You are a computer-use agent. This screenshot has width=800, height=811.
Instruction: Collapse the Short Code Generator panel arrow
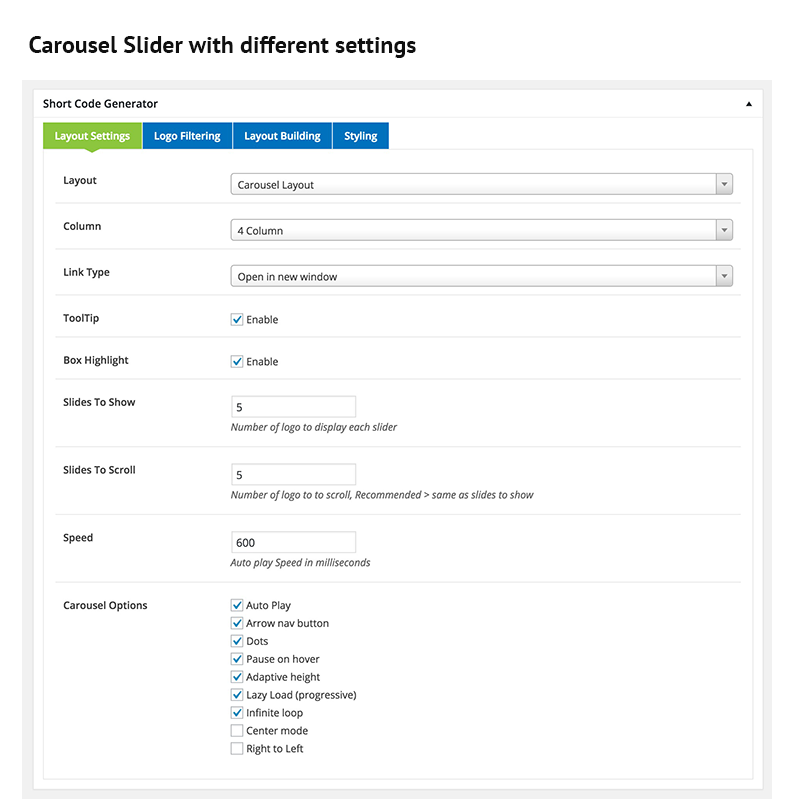[x=749, y=104]
